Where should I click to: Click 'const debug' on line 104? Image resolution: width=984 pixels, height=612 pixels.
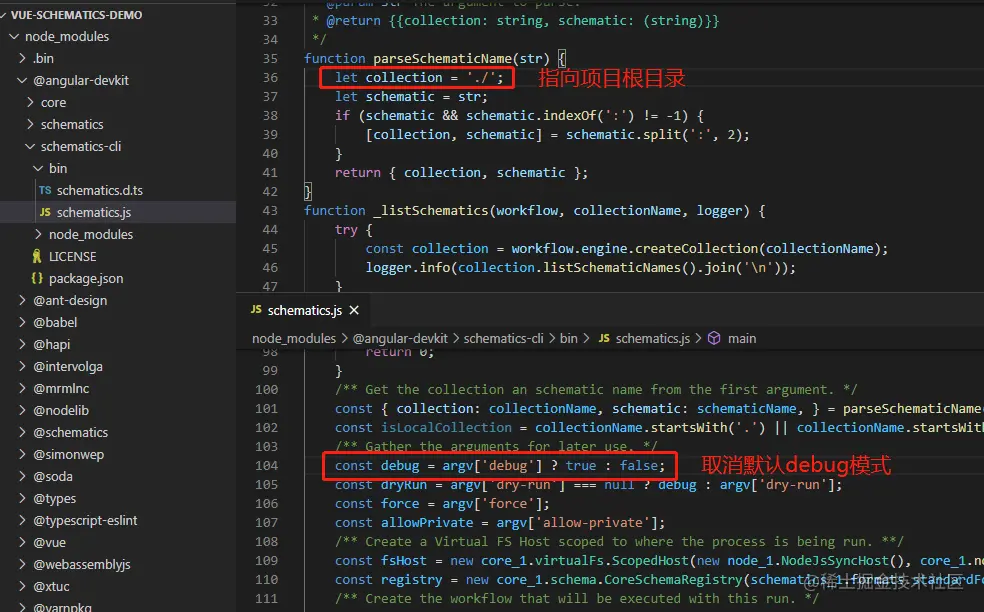point(377,466)
